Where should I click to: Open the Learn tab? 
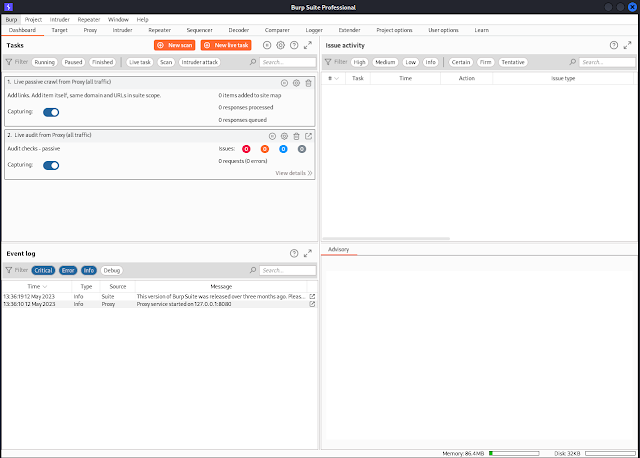[x=482, y=30]
